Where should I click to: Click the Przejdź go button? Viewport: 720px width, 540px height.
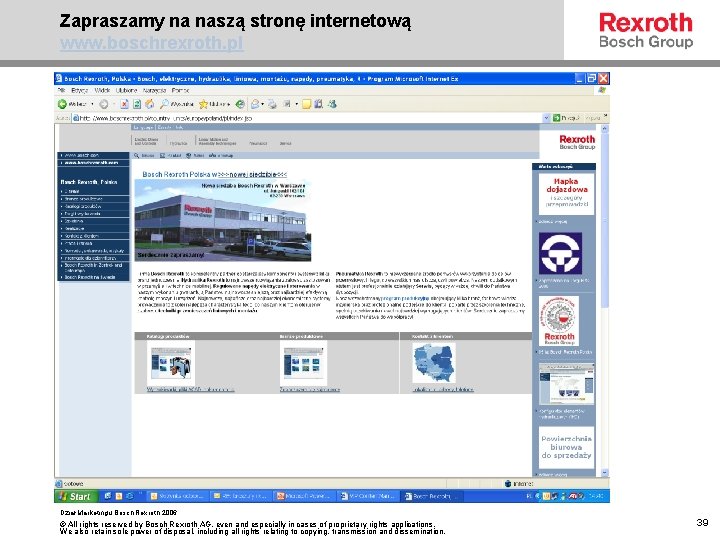coord(566,118)
